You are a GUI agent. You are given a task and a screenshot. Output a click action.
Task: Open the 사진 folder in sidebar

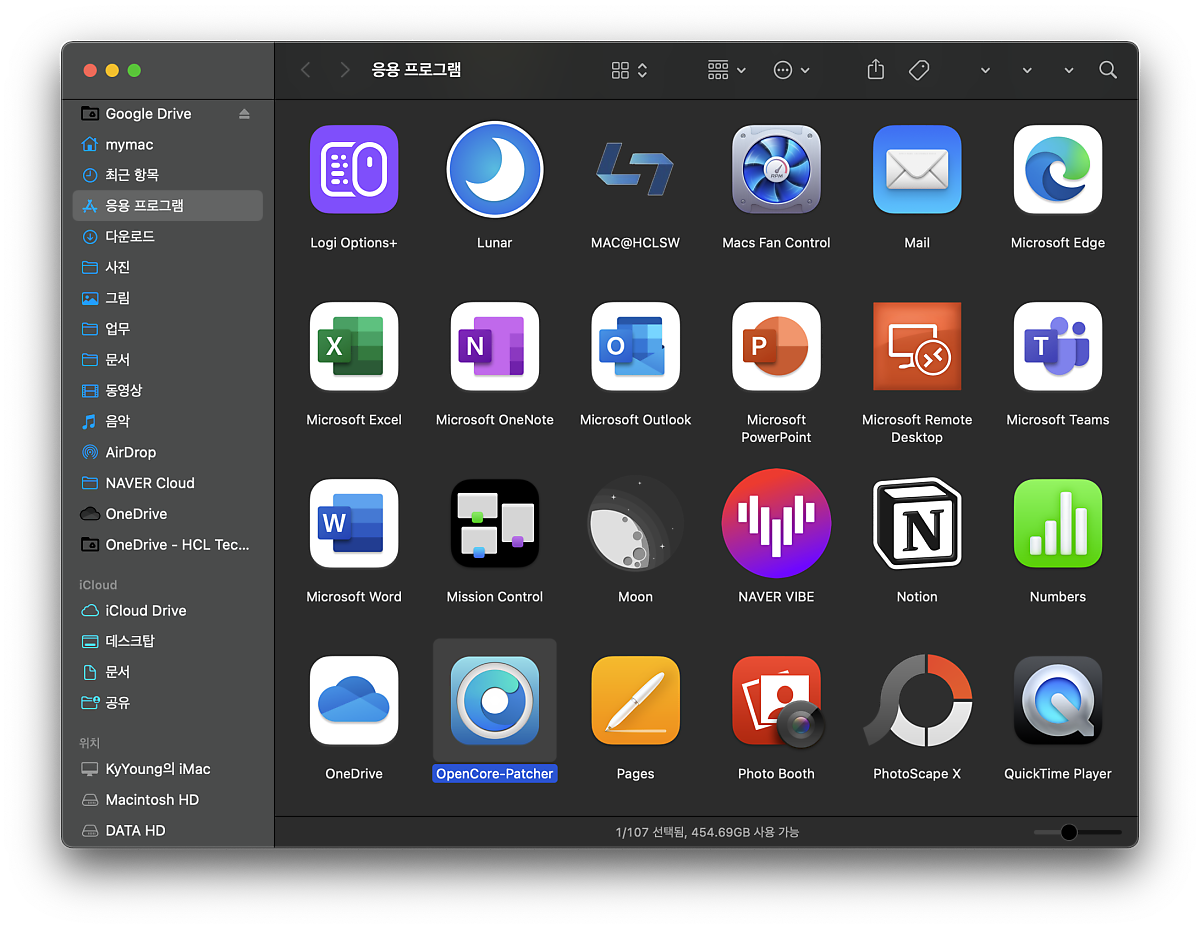(x=168, y=267)
